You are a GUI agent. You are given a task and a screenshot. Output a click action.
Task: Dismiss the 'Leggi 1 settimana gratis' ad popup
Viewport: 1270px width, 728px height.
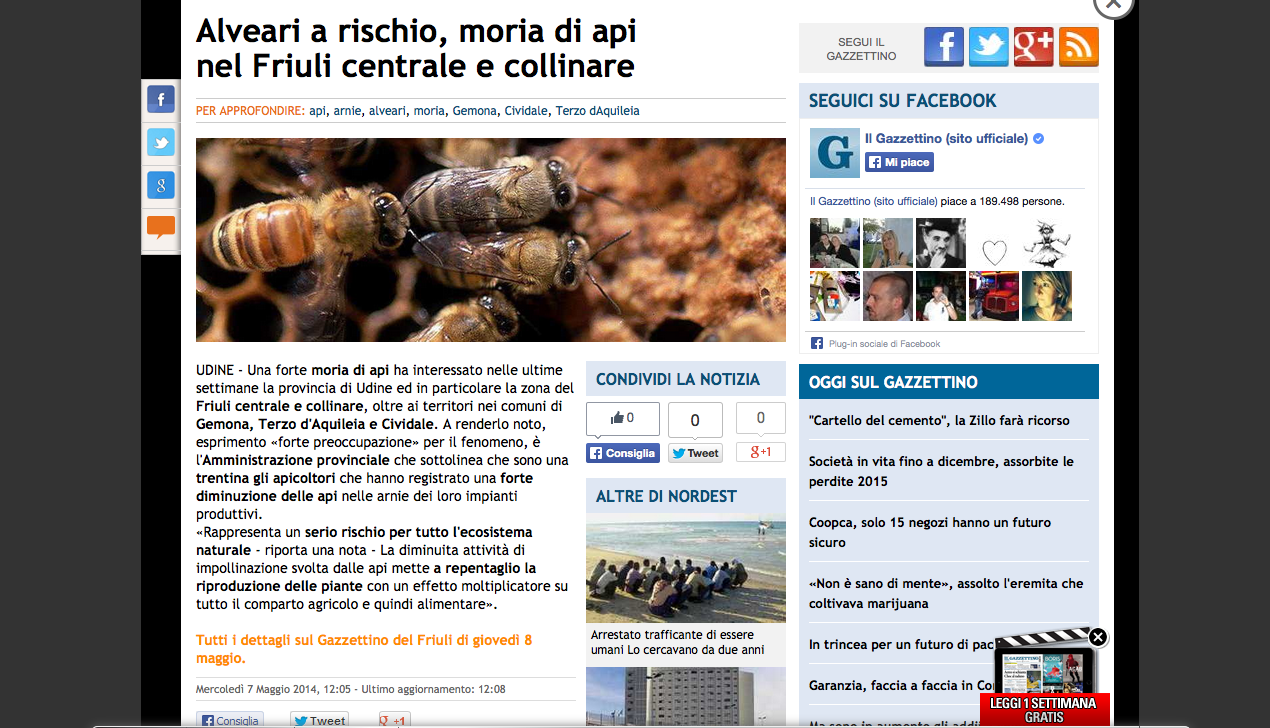pos(1098,637)
